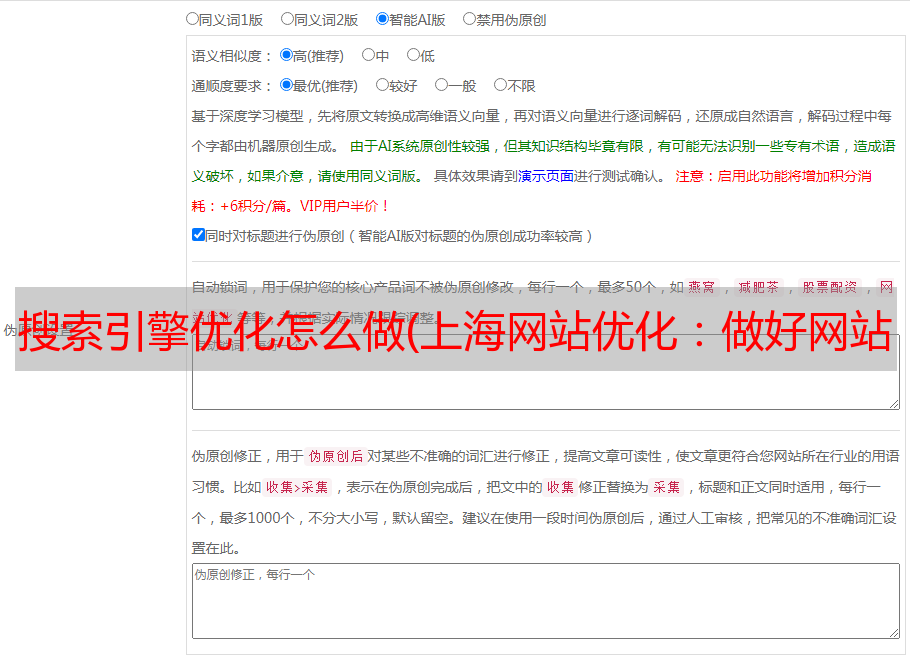
Task: Select the 同义词2版 radio option
Action: tap(287, 19)
